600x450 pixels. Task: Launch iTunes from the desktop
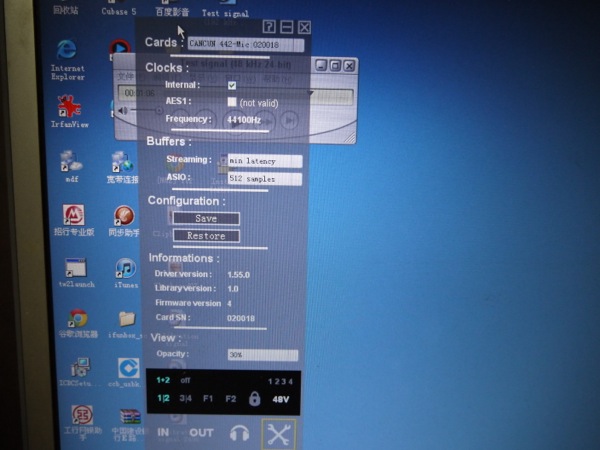125,268
